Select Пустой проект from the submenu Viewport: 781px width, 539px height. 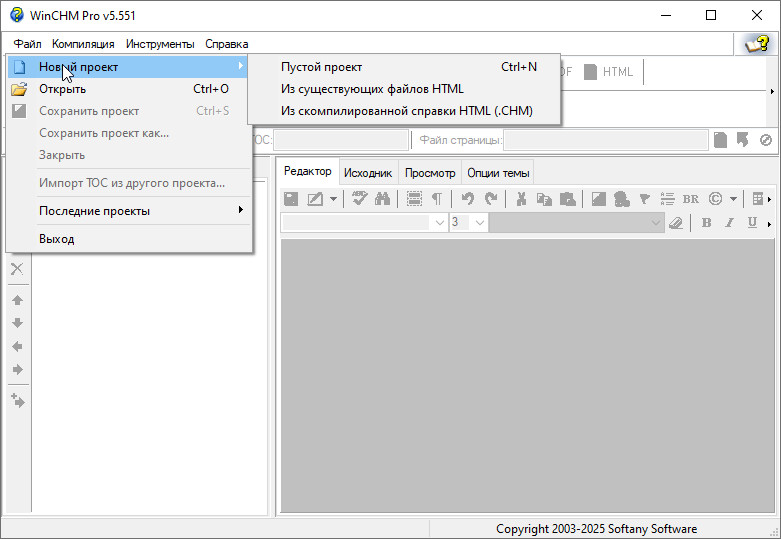(321, 67)
